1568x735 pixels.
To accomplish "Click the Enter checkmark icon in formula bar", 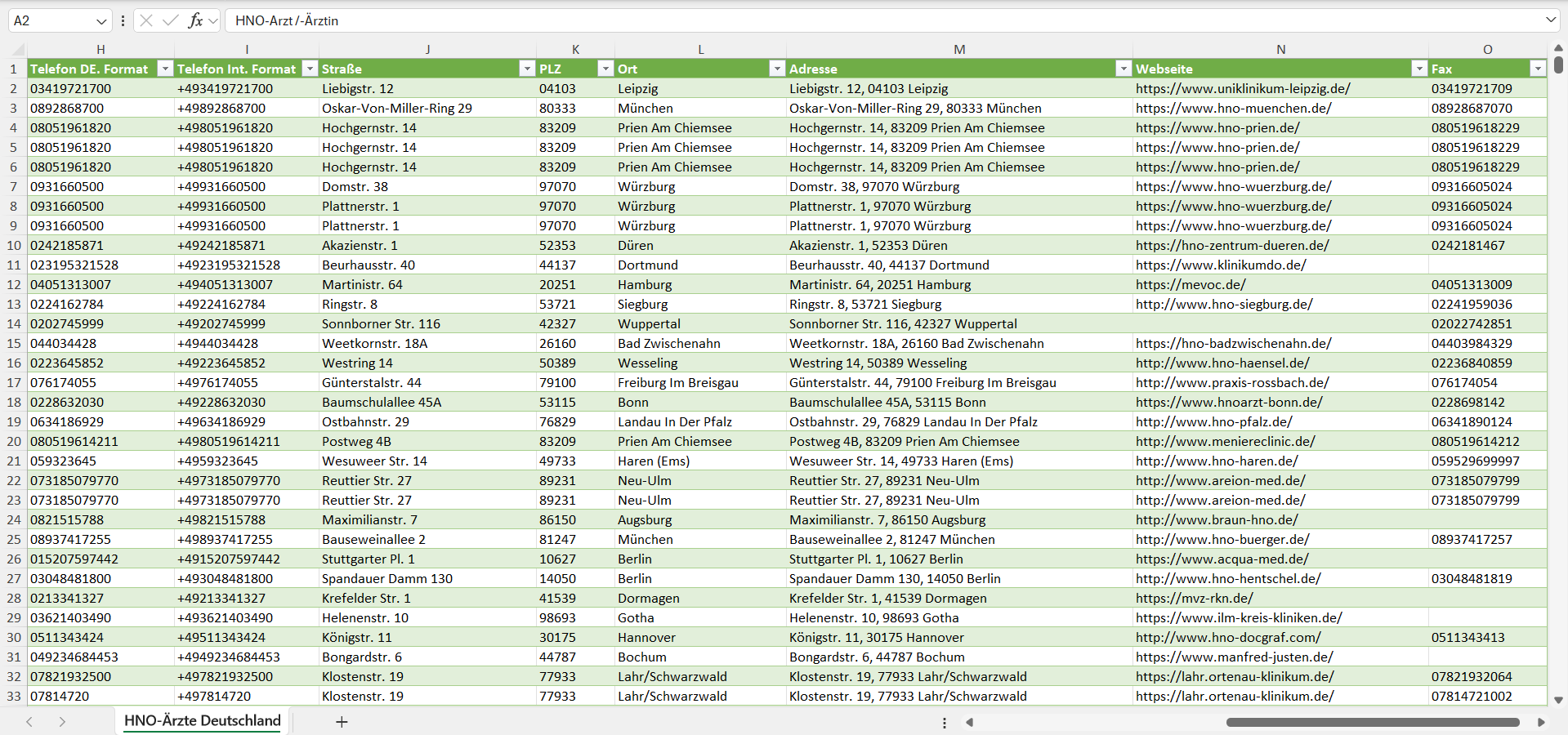I will click(171, 20).
